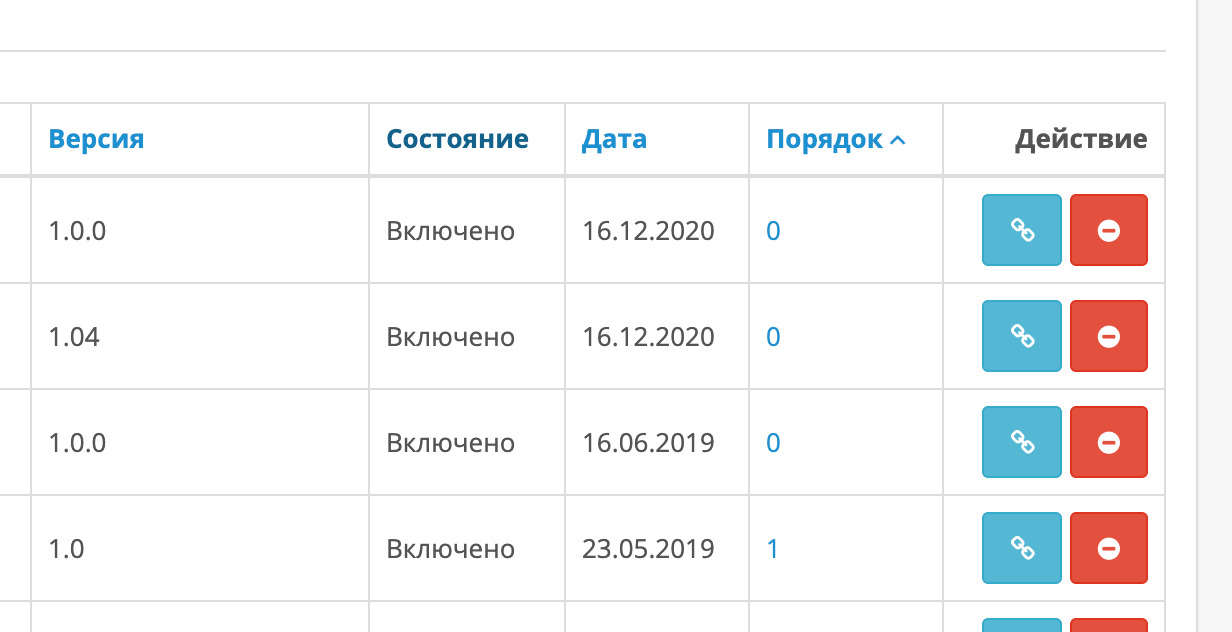Disable first 1.0.0 entry with red button
1232x632 pixels.
[1109, 230]
